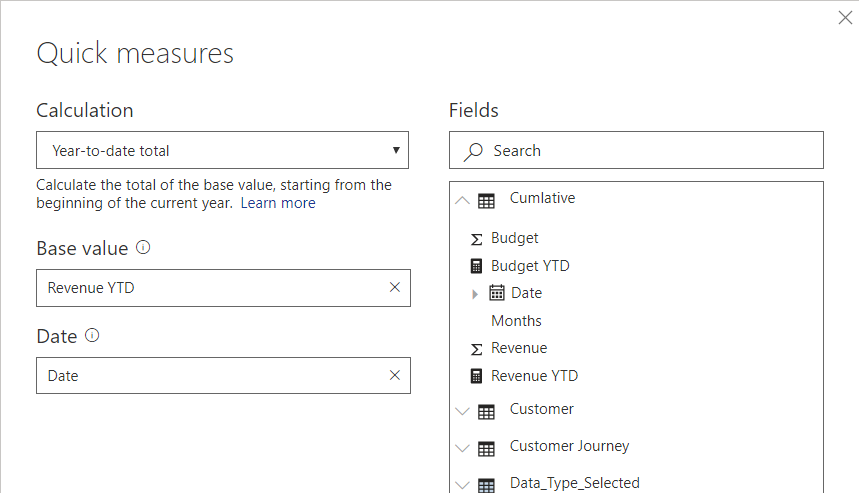Image resolution: width=859 pixels, height=493 pixels.
Task: Select the Revenue YTD measure in list
Action: [x=534, y=376]
